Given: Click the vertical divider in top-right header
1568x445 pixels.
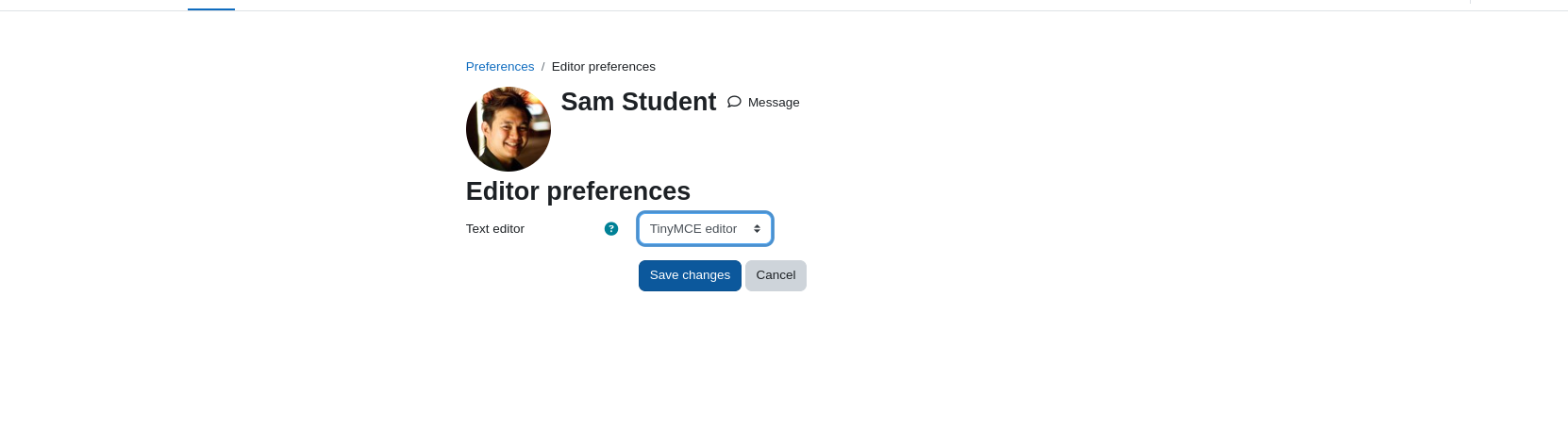Looking at the screenshot, I should tap(1470, 2).
